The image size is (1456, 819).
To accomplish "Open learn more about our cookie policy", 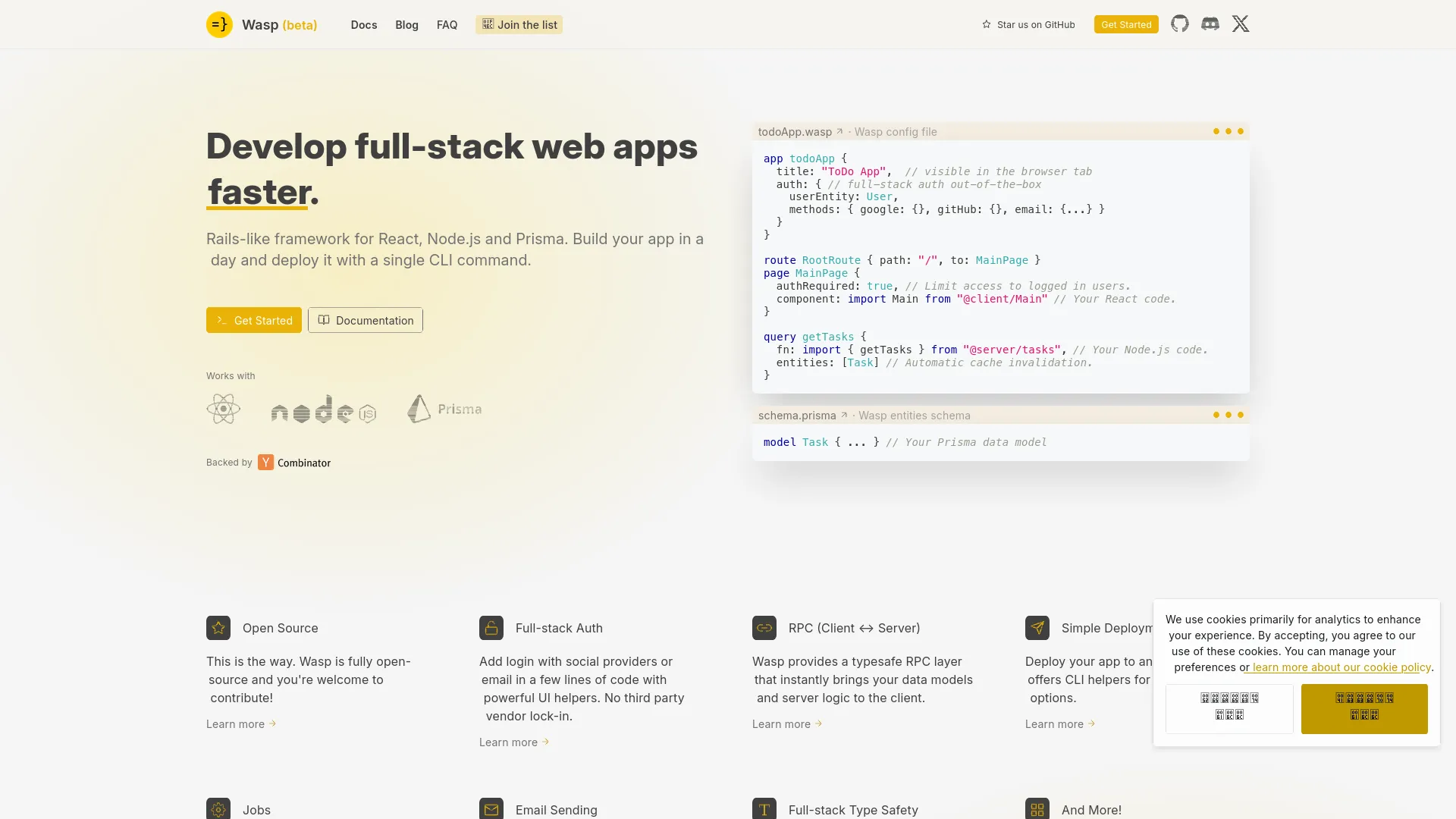I will tap(1341, 667).
